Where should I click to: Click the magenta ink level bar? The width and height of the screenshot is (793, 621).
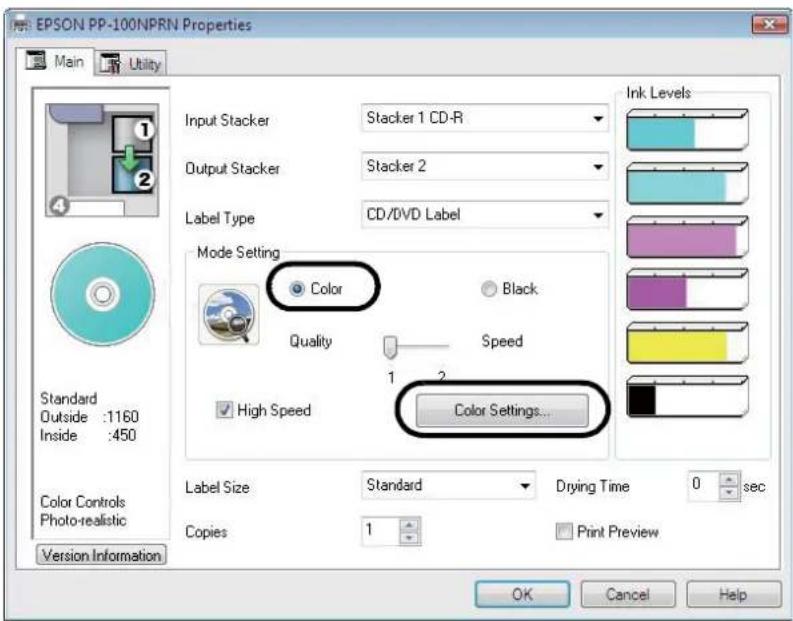pos(687,290)
